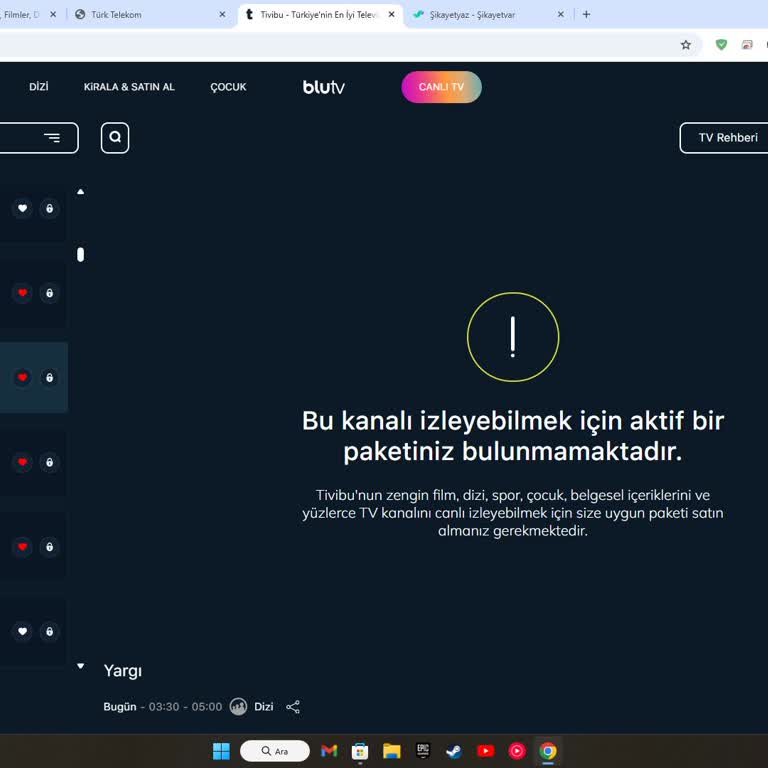768x768 pixels.
Task: Open the channel search magnifier button
Action: coord(115,138)
